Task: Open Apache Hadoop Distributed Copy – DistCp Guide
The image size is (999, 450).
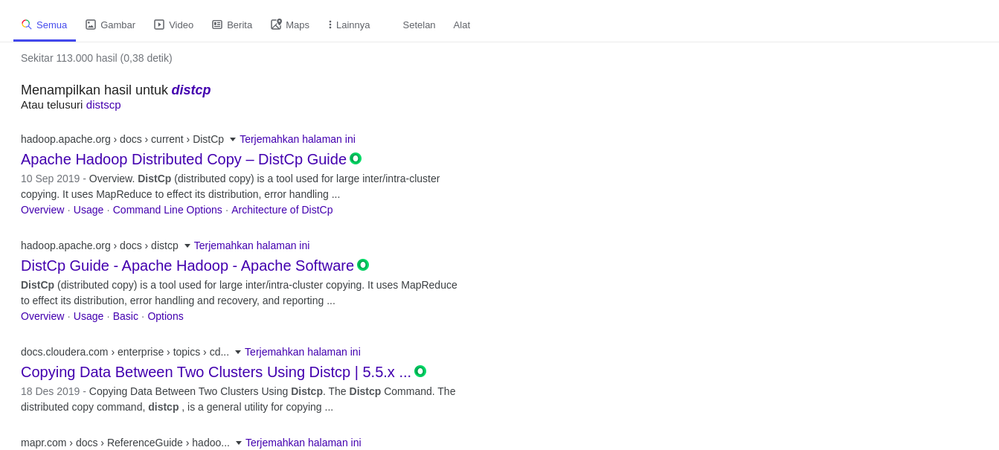Action: point(183,159)
